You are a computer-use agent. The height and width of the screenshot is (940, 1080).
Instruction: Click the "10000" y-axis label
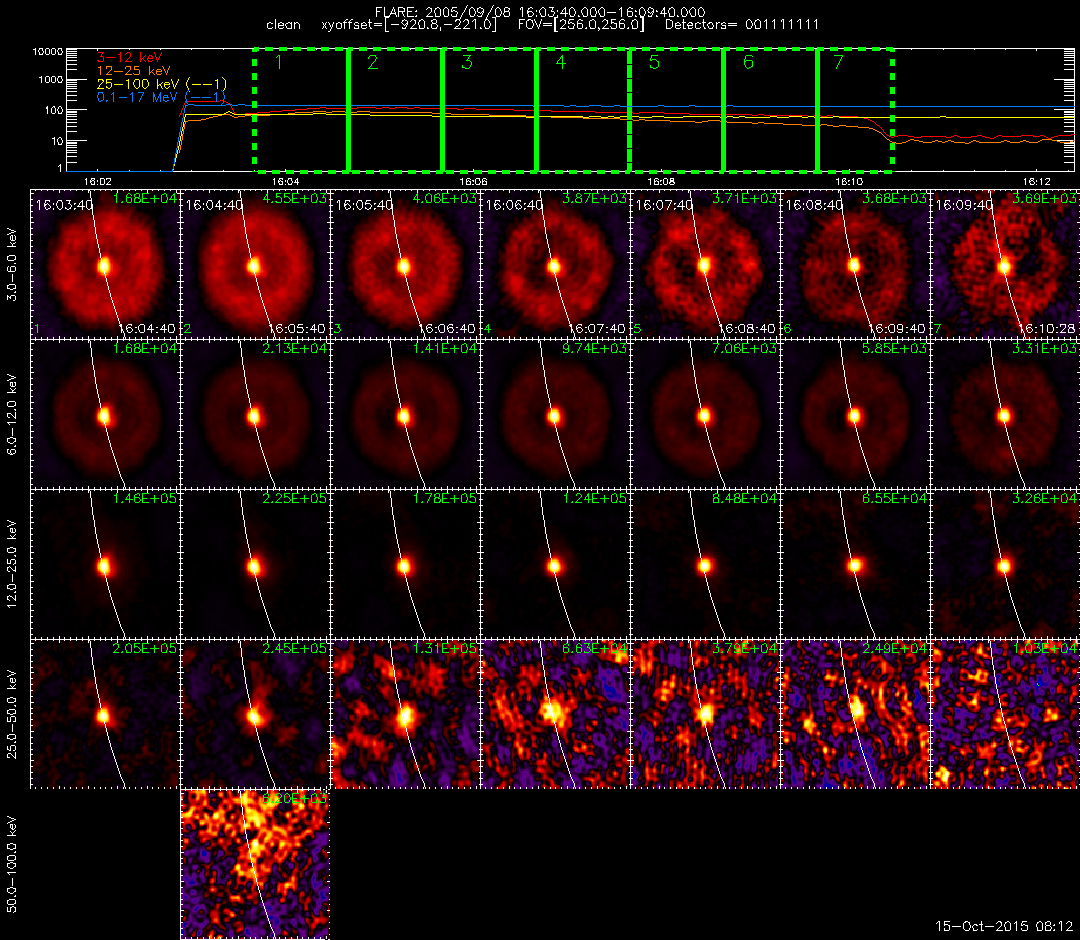[x=48, y=52]
